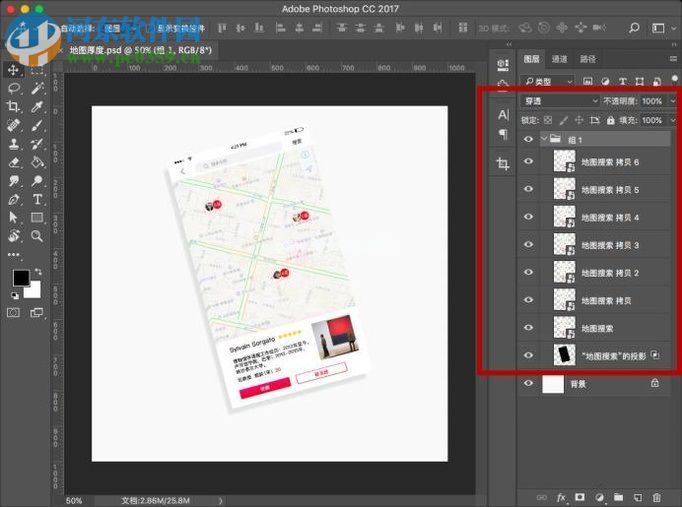The image size is (682, 507).
Task: Click the 地图搜索 拷贝 5 layer thumbnail
Action: (x=564, y=189)
